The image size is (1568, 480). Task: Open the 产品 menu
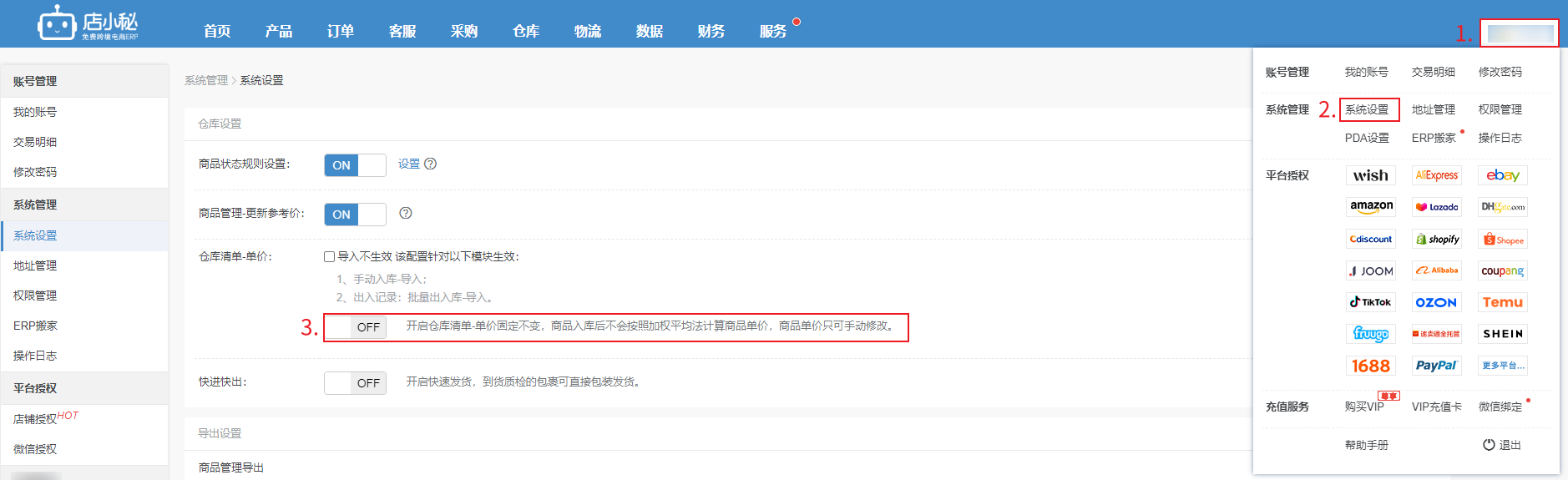pyautogui.click(x=279, y=31)
